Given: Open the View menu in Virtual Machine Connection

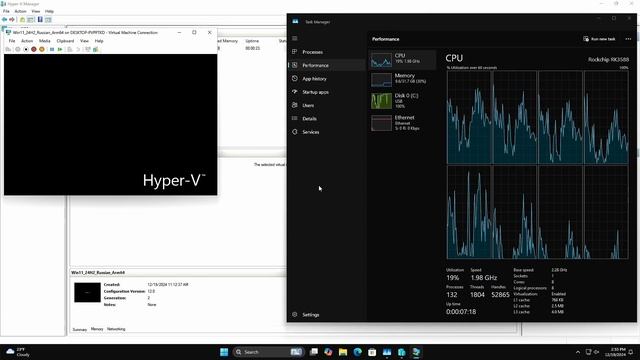Looking at the screenshot, I should pyautogui.click(x=84, y=41).
